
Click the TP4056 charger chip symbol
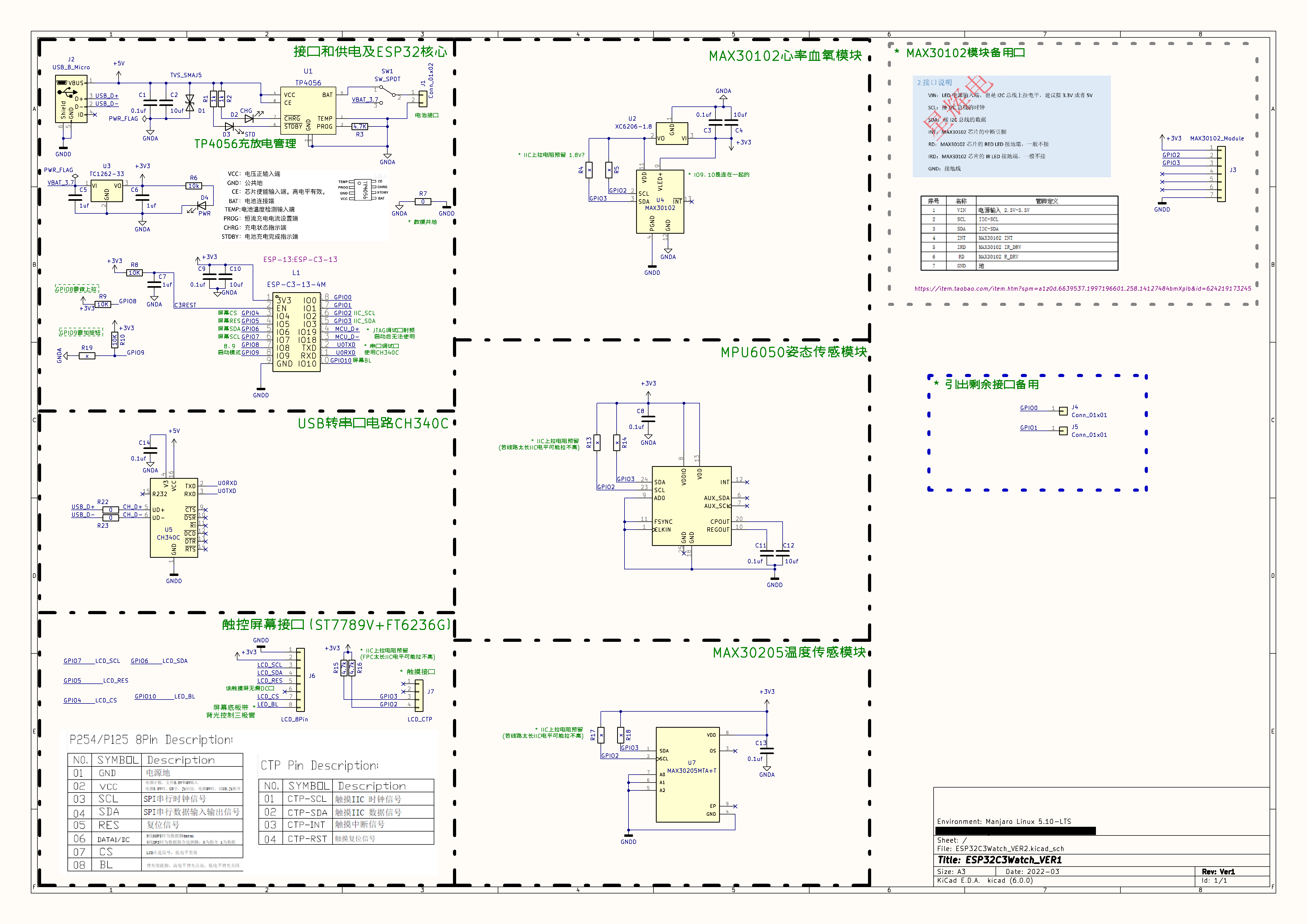(x=308, y=110)
